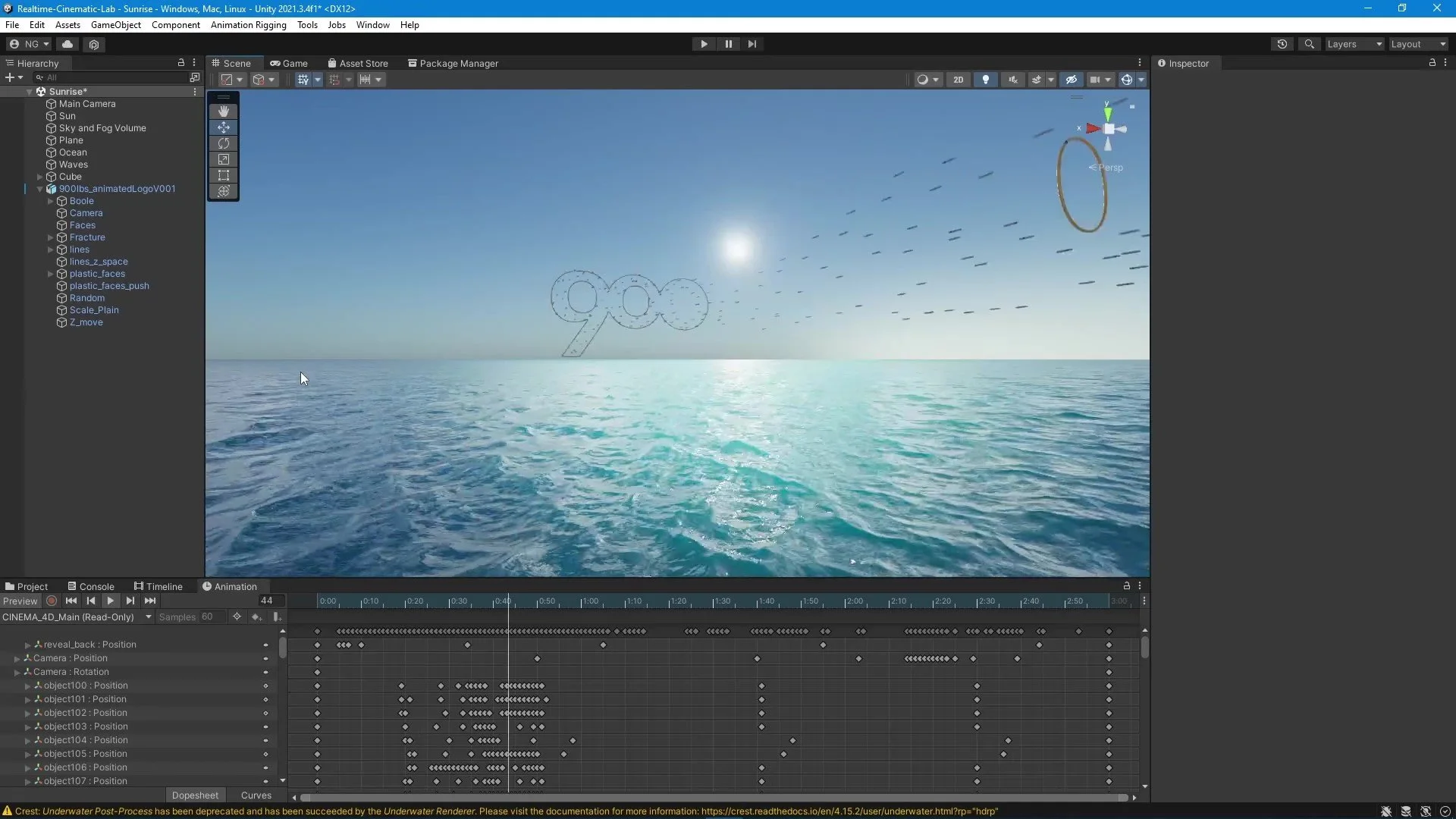This screenshot has height=819, width=1456.
Task: Click the Add Keyframe icon in Animation
Action: tap(256, 617)
